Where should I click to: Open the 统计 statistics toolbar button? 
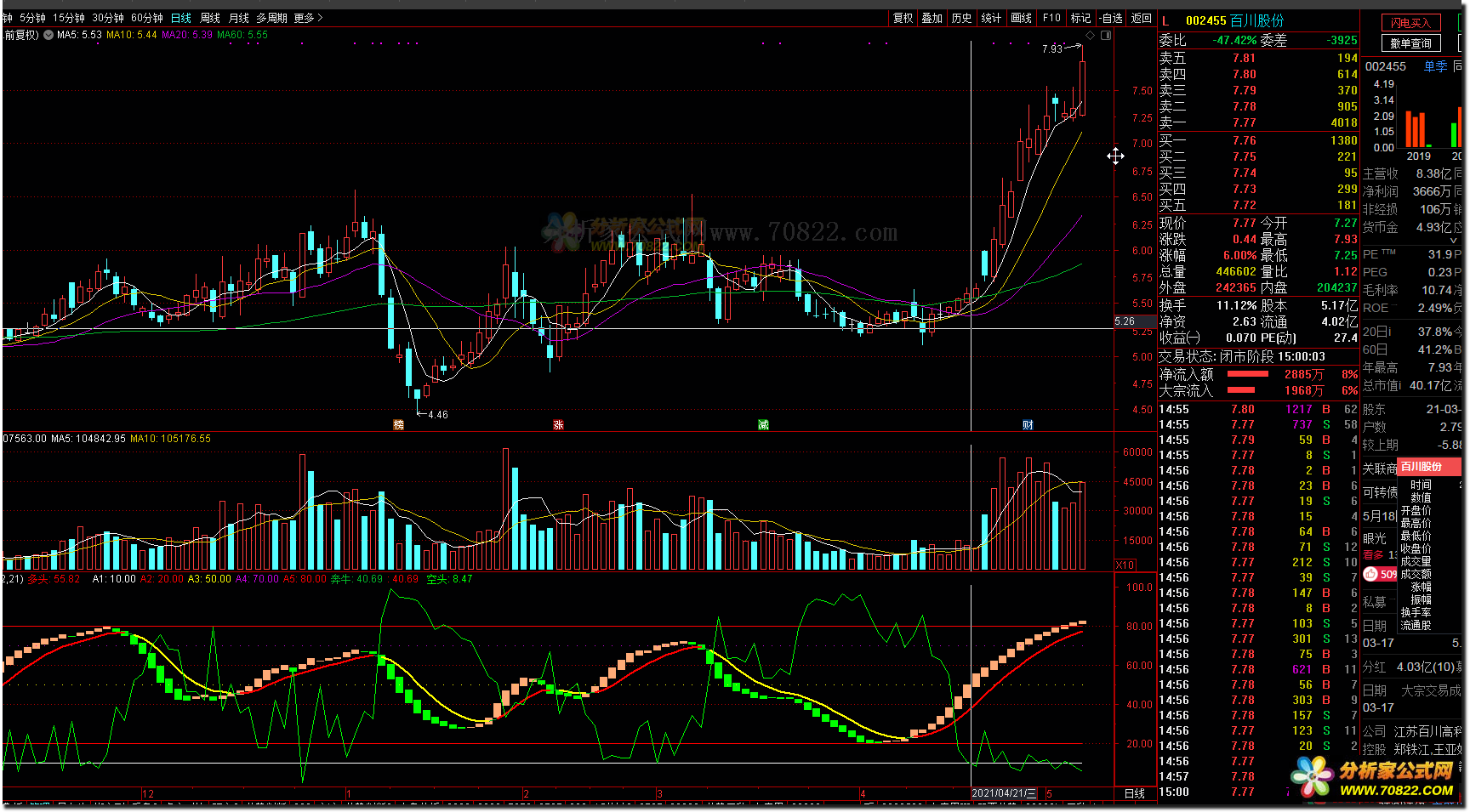click(x=992, y=18)
